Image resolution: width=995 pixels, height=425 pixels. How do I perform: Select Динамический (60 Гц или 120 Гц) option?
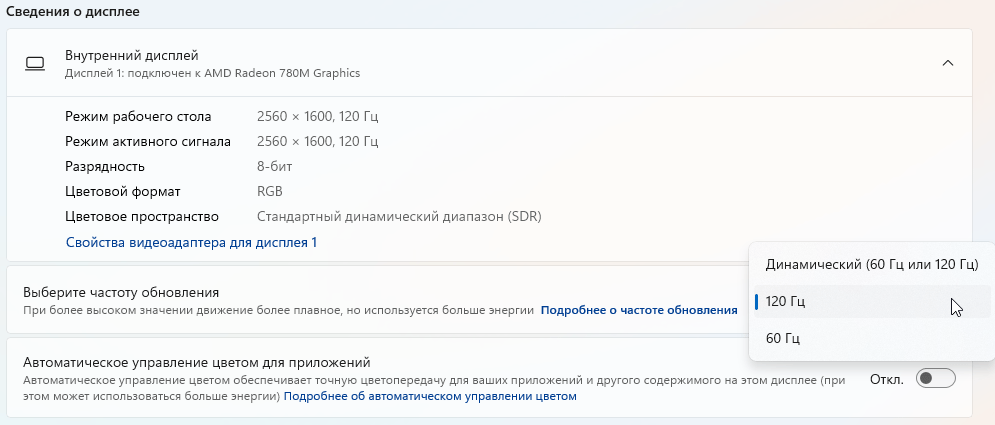pos(871,265)
